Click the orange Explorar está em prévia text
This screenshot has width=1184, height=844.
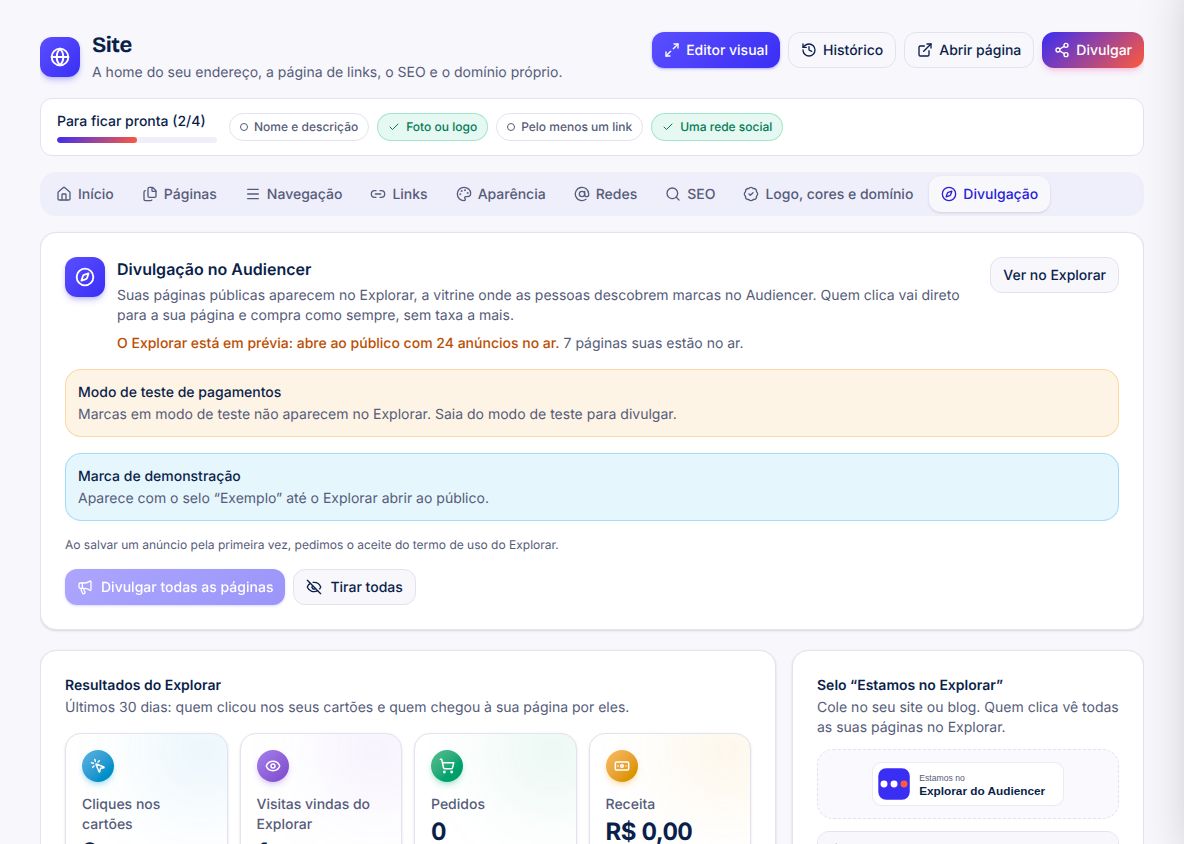[338, 343]
